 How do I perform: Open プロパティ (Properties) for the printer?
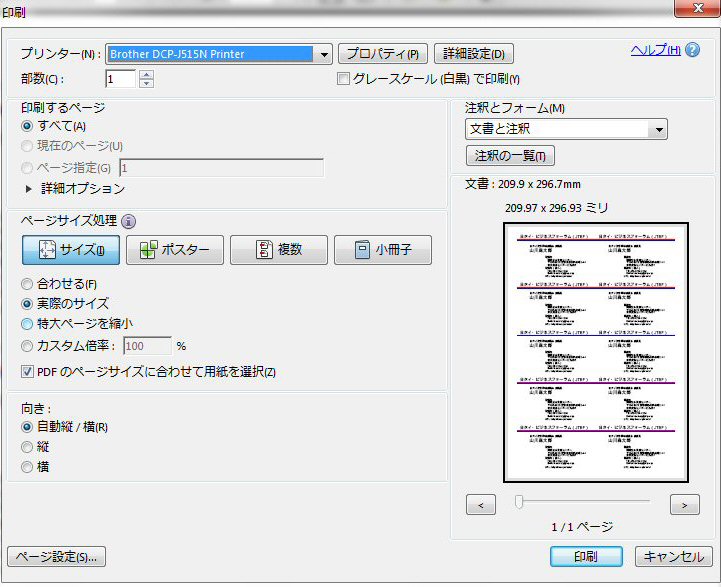coord(383,54)
